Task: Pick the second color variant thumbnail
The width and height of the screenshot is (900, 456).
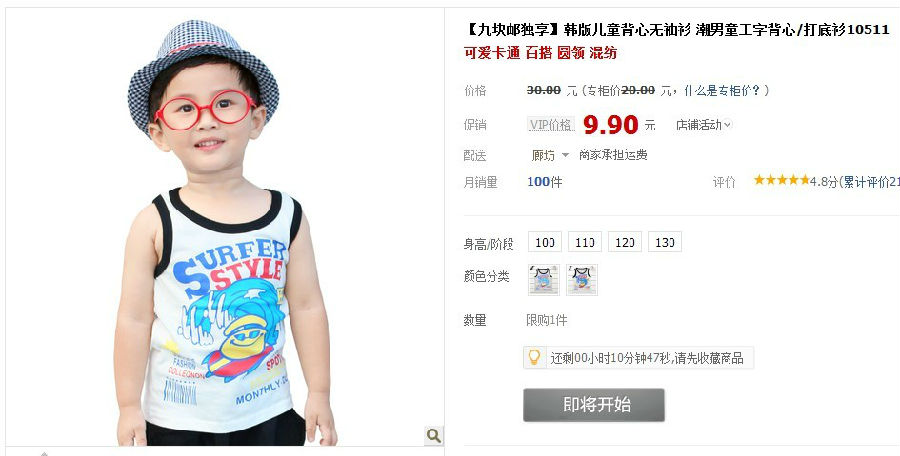Action: pyautogui.click(x=581, y=280)
